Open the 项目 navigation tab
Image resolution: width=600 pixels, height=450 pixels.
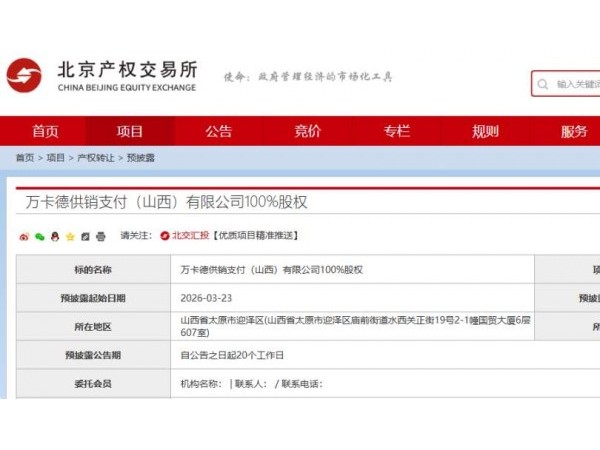coord(130,131)
